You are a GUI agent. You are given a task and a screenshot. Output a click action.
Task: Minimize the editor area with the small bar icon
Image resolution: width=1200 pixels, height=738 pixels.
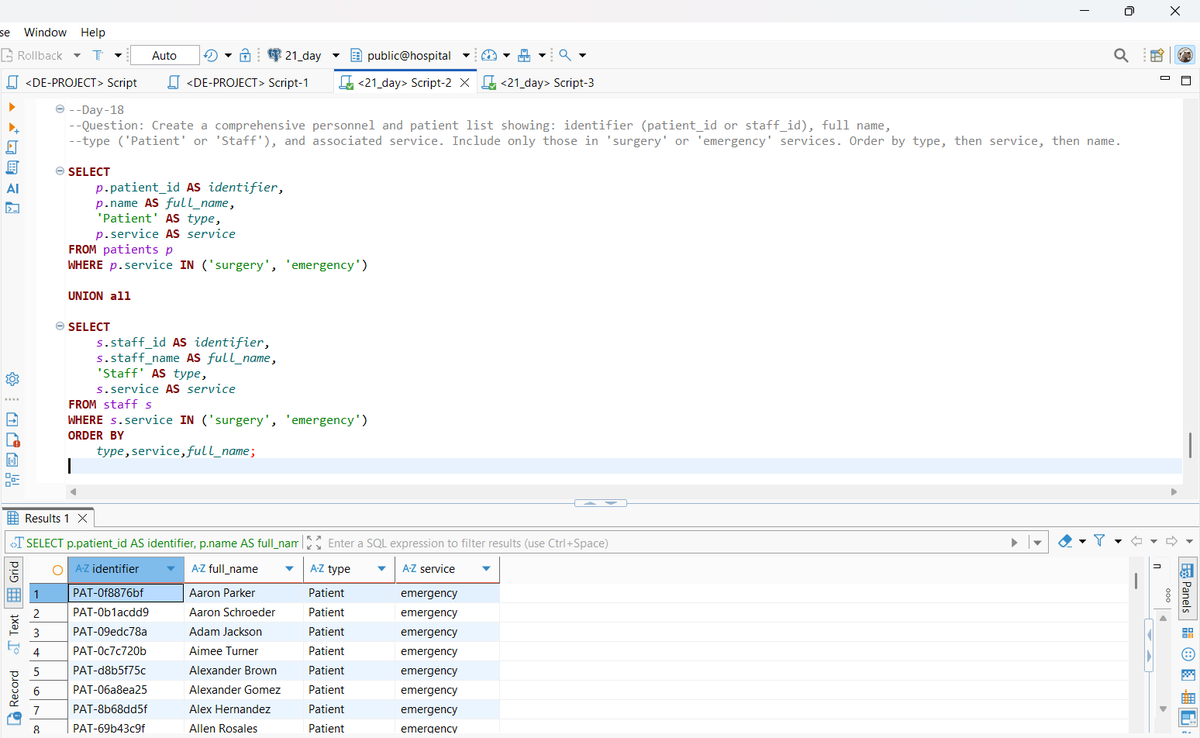coord(1166,80)
